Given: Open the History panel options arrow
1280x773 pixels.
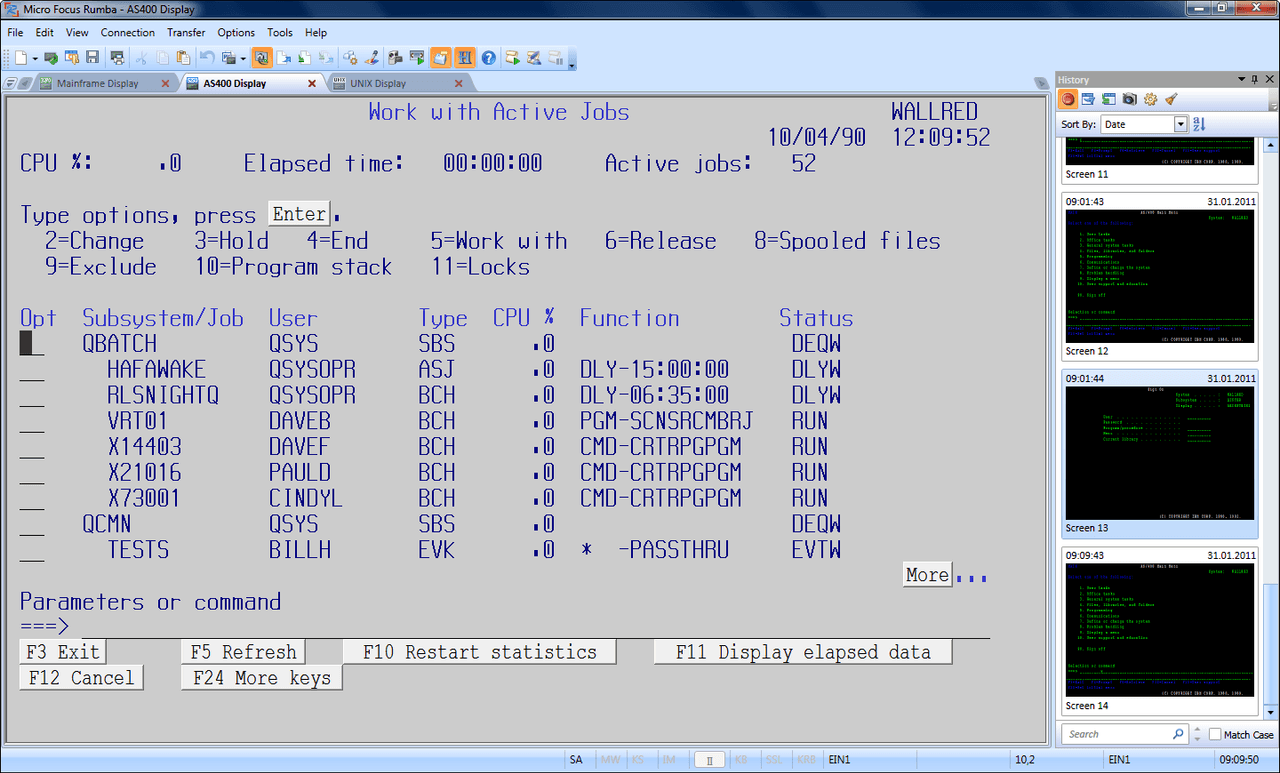Looking at the screenshot, I should (1242, 79).
